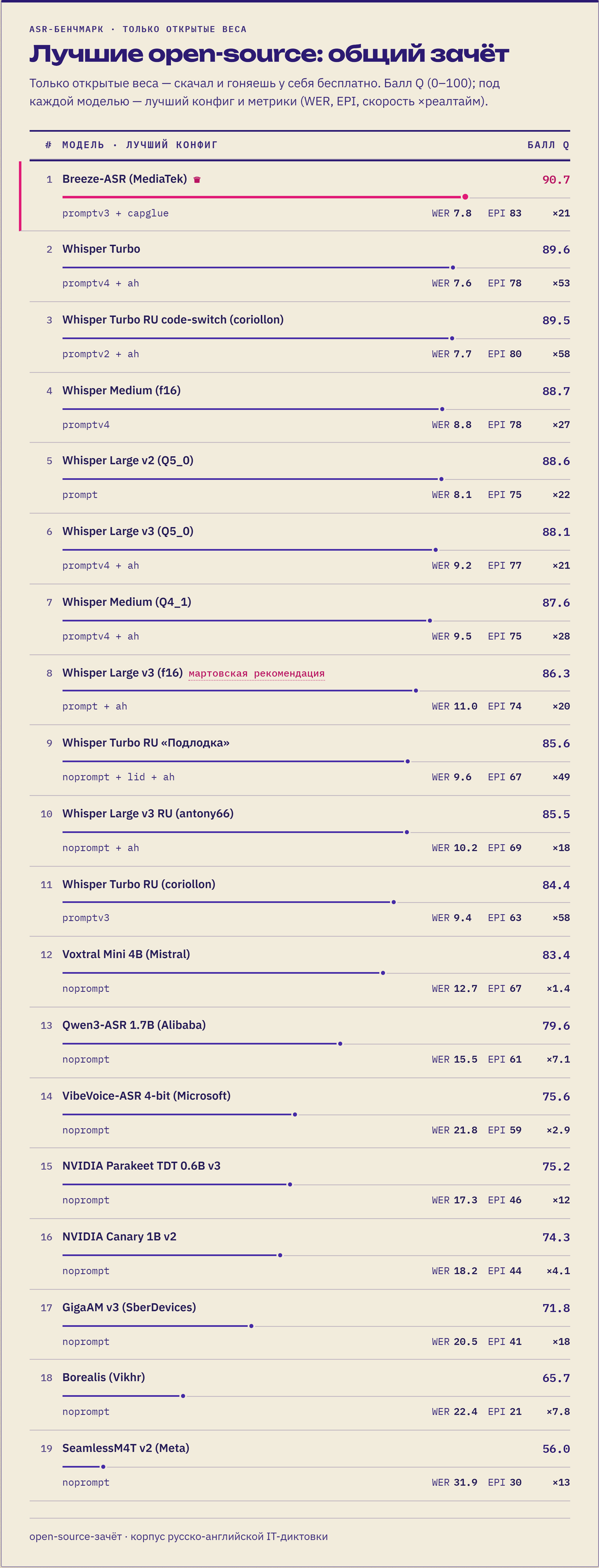Click the «promptv2 + ah» config

(x=101, y=354)
